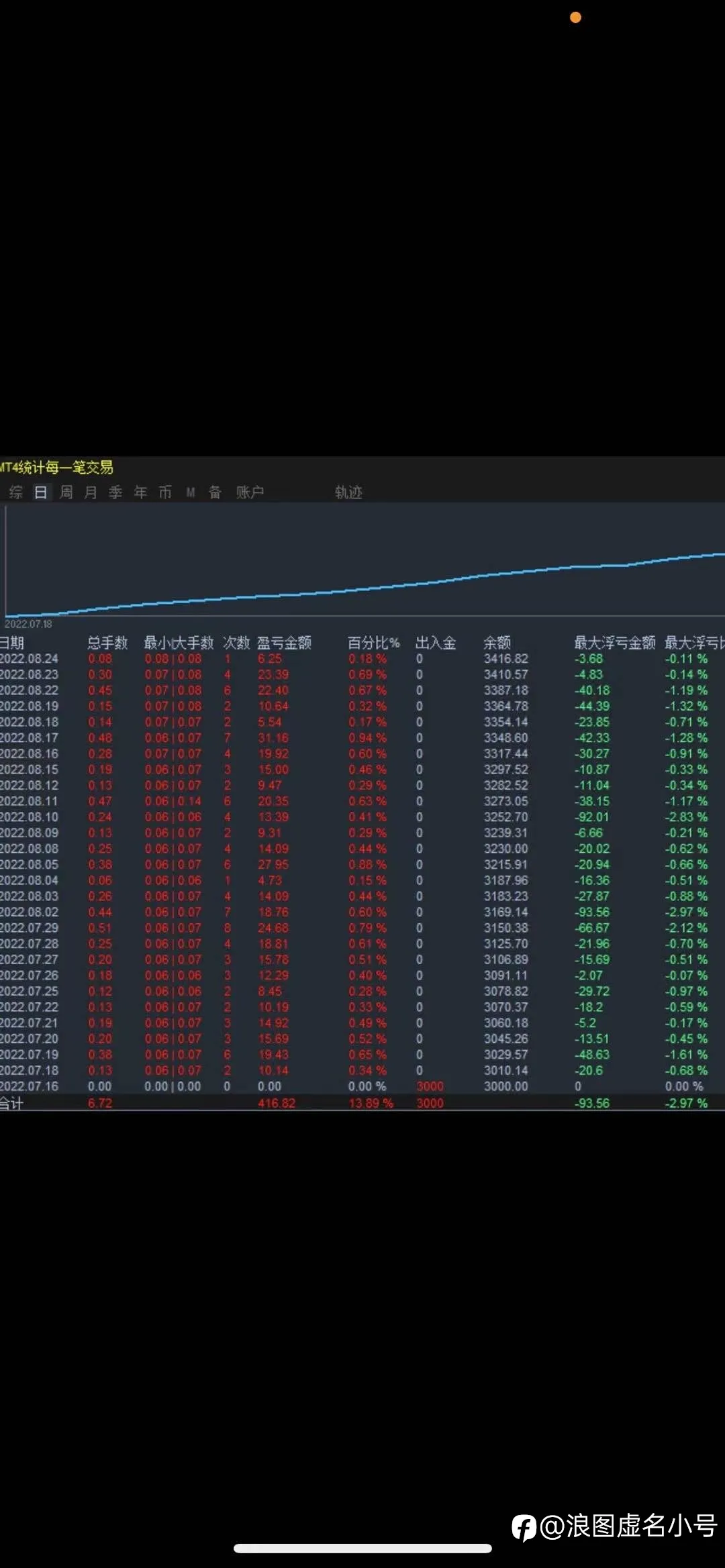
Task: Select the 2022.08.22 date row
Action: click(362, 690)
